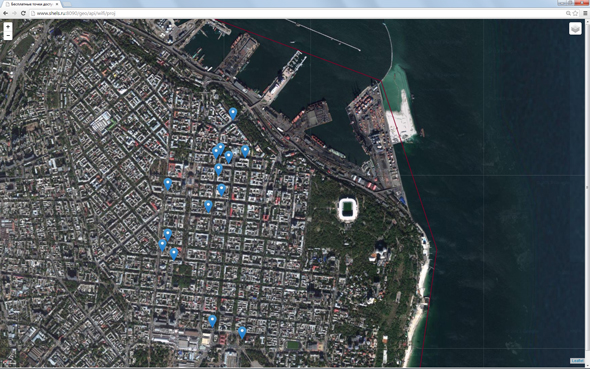This screenshot has height=369, width=590.
Task: Open the Leaflet attribution link
Action: (577, 361)
